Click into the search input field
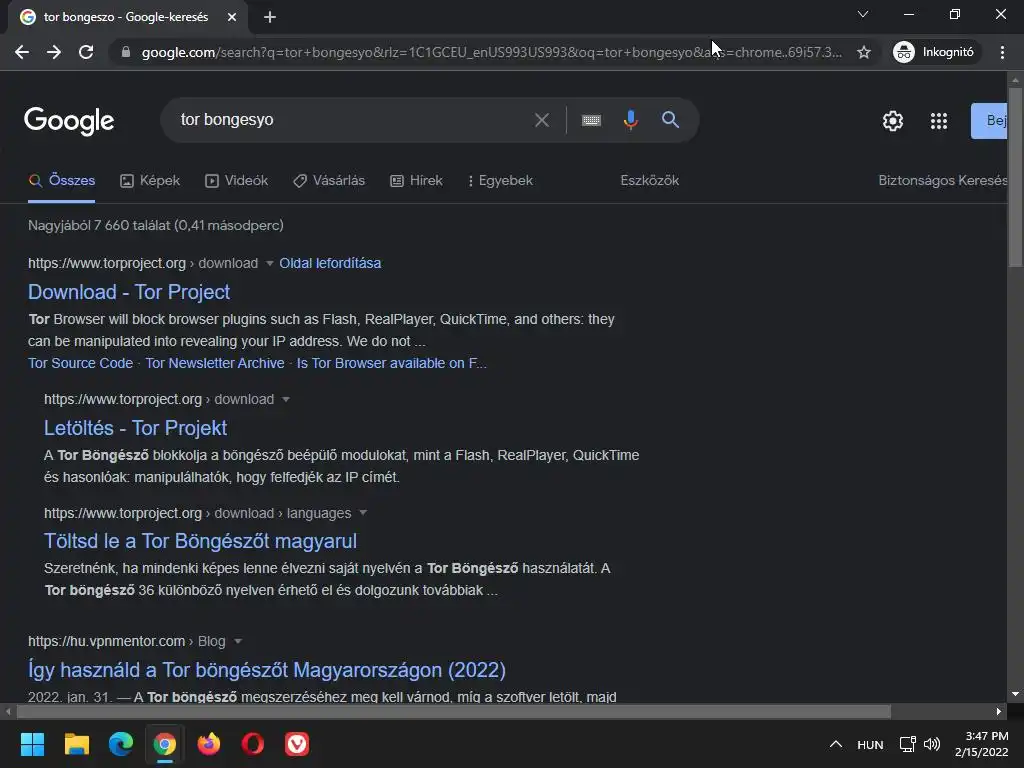Screen dimensions: 1024x768 pos(353,120)
